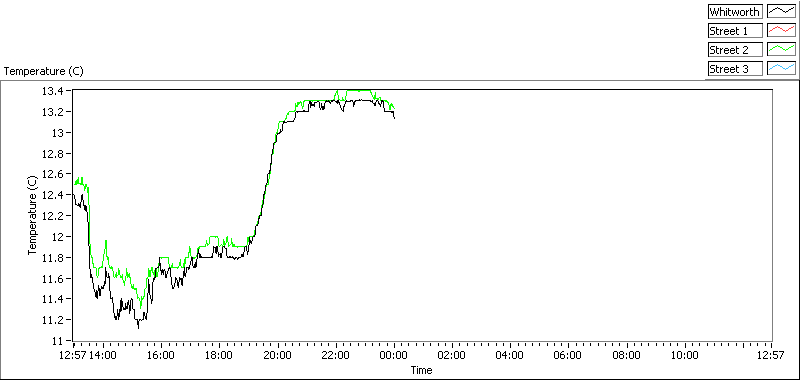
Task: Click the Whitworth black line swatch
Action: 782,12
